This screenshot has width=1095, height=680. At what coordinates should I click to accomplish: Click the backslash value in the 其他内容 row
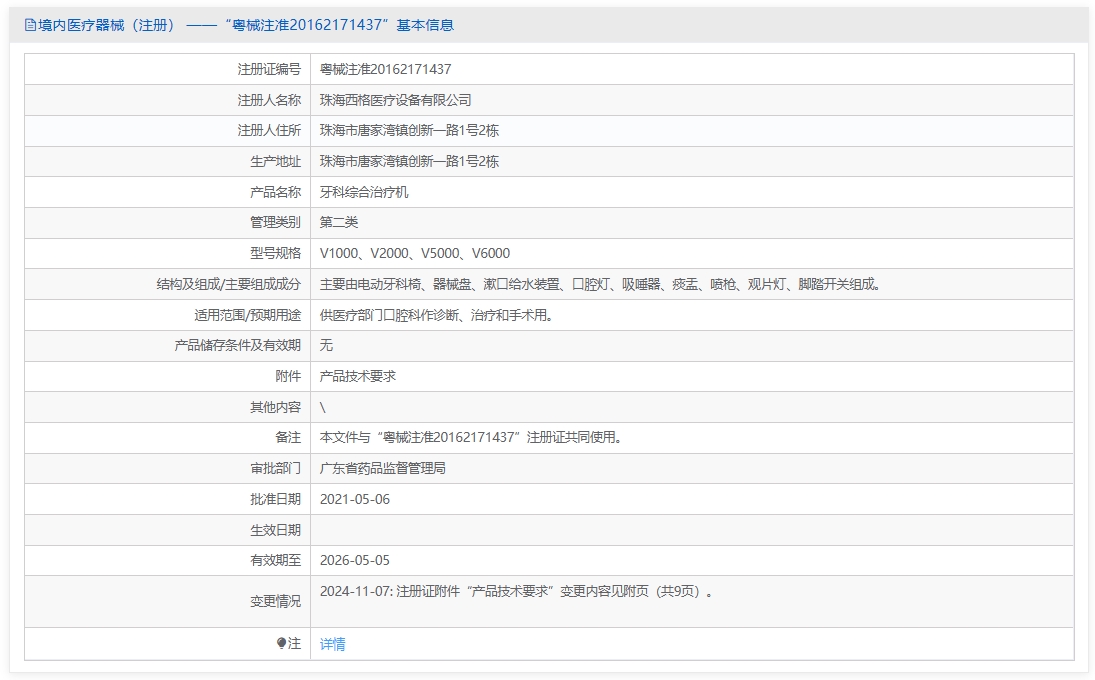[x=323, y=407]
